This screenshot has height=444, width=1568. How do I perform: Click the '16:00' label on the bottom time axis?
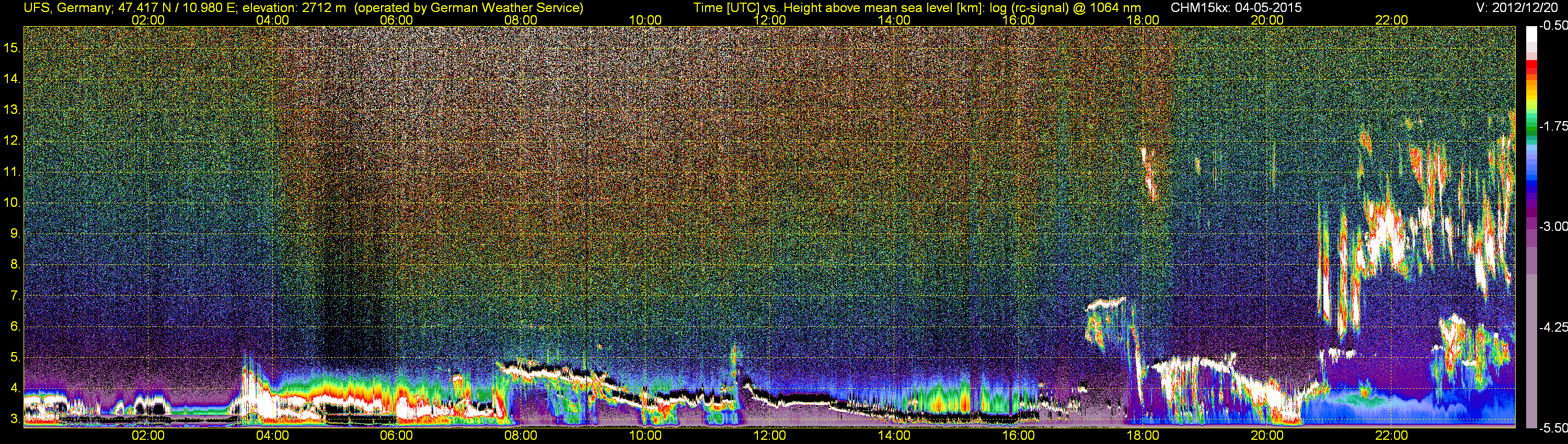(1018, 436)
